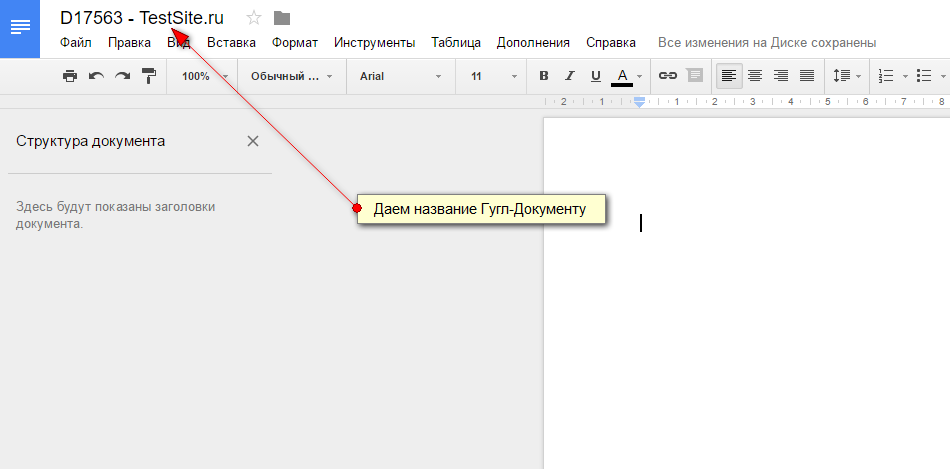
Task: Click the Print icon in toolbar
Action: tap(69, 76)
